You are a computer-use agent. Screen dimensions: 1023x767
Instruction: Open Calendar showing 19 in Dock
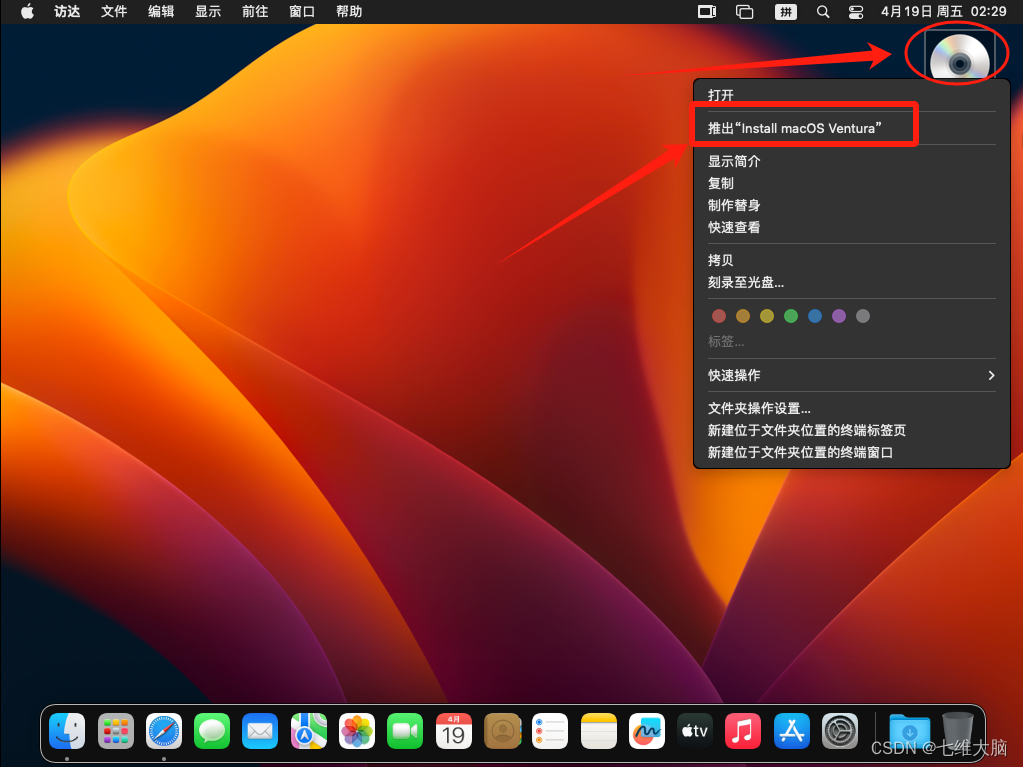453,731
